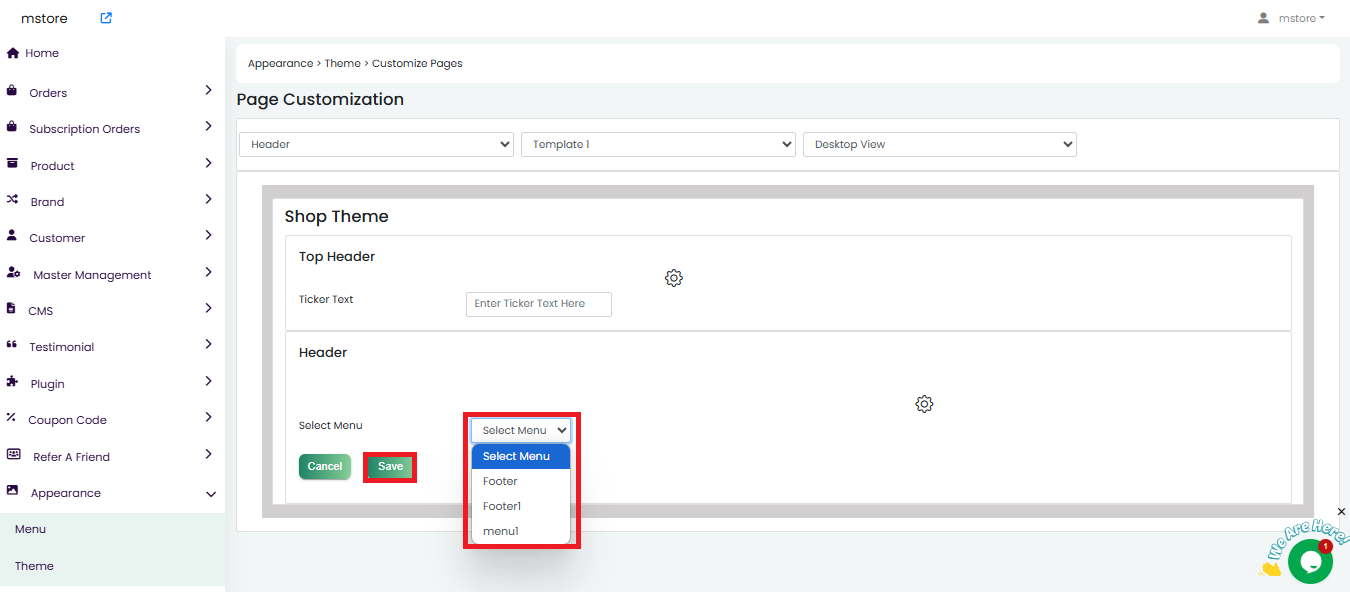The height and width of the screenshot is (599, 1350).
Task: Click the Testimonial quote icon
Action: pos(12,345)
